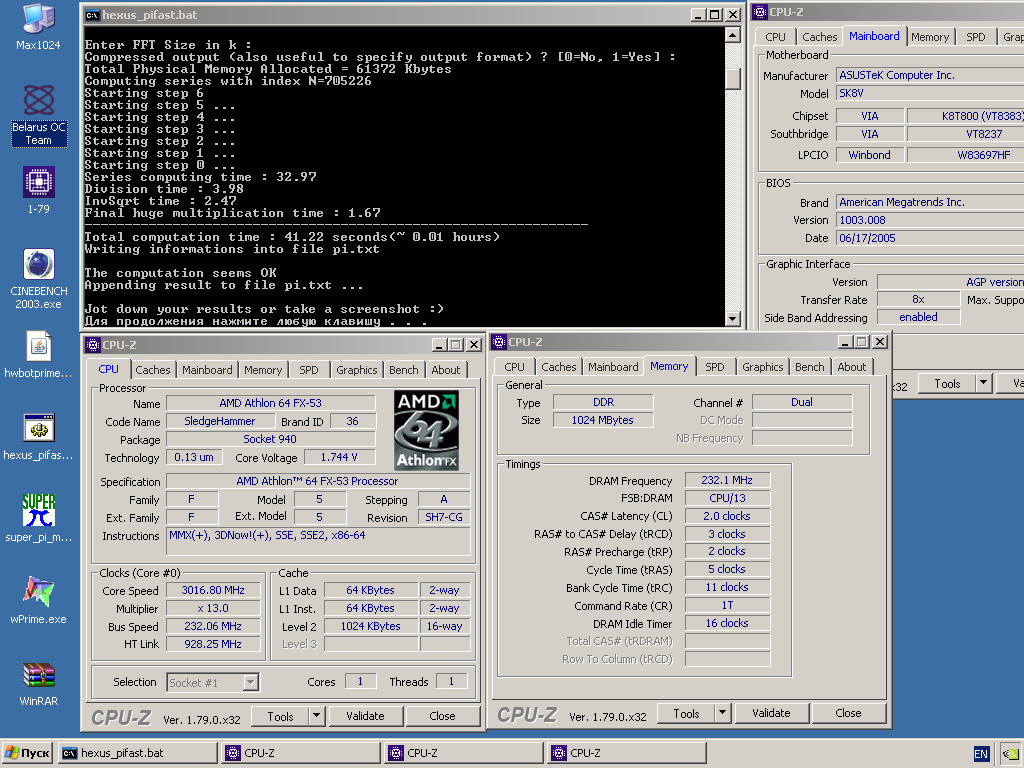Image resolution: width=1024 pixels, height=768 pixels.
Task: Click console scrollbar up arrow
Action: (733, 35)
